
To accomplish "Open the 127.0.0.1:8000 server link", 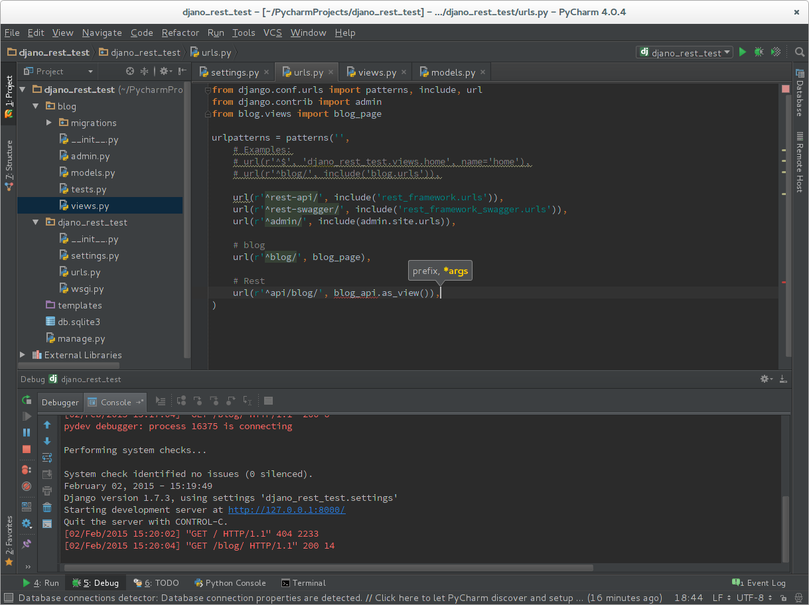I will point(287,510).
